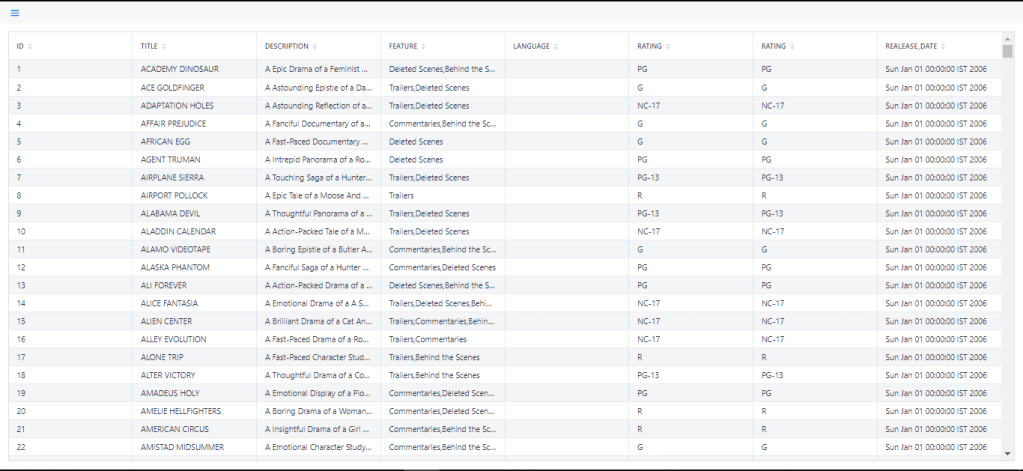1023x471 pixels.
Task: Click the ALIEN CENTER title cell
Action: click(167, 321)
